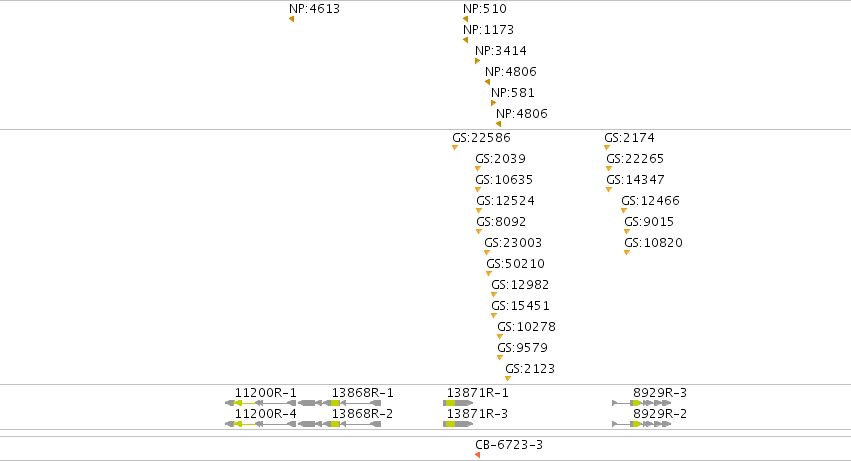Image resolution: width=851 pixels, height=461 pixels.
Task: Select the GS:23003 feature label
Action: pos(513,243)
